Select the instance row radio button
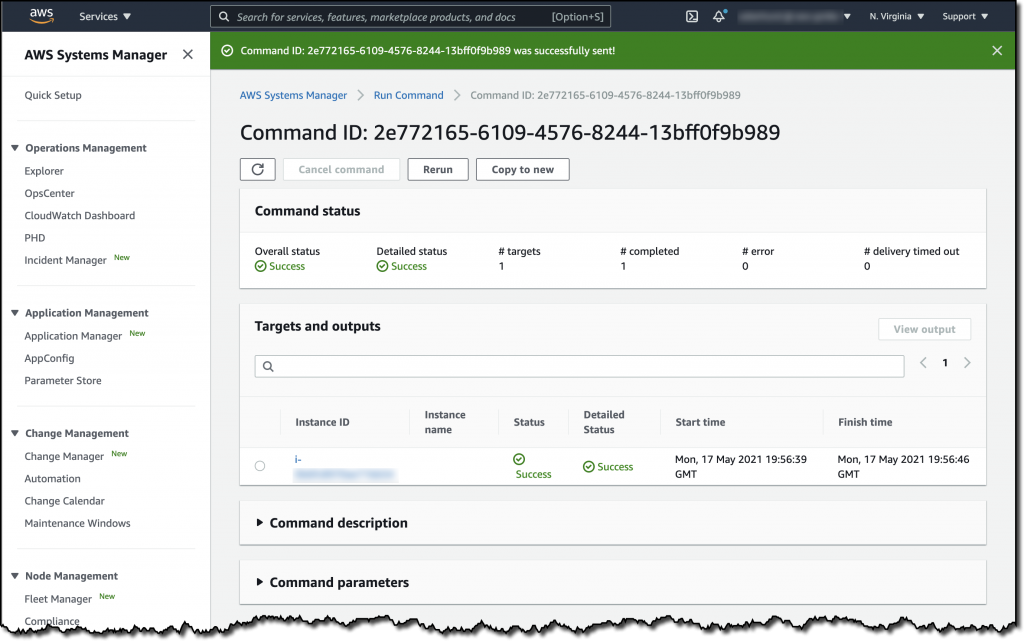The height and width of the screenshot is (642, 1024). 260,466
